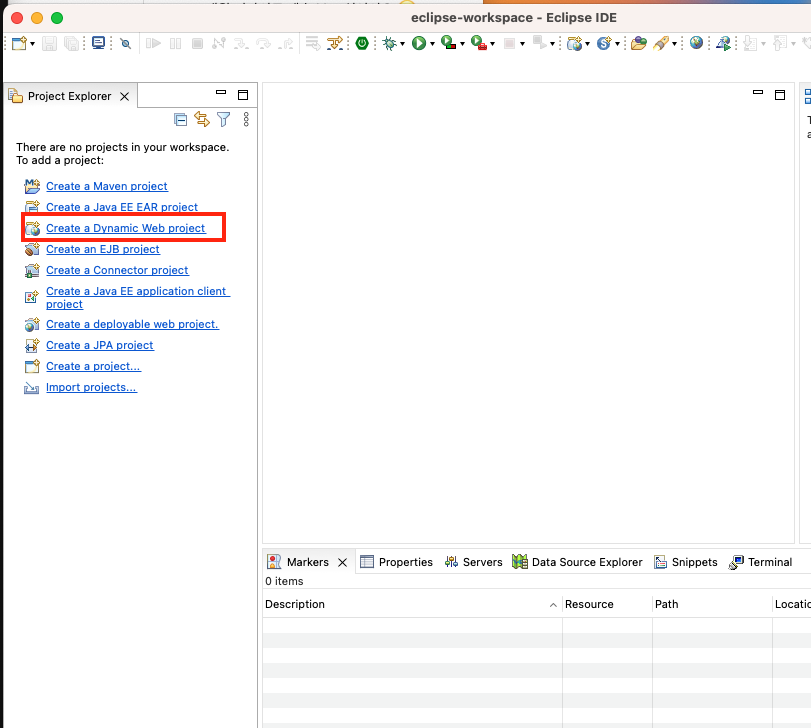Click Create a Java EE EAR project
811x728 pixels.
[x=122, y=207]
